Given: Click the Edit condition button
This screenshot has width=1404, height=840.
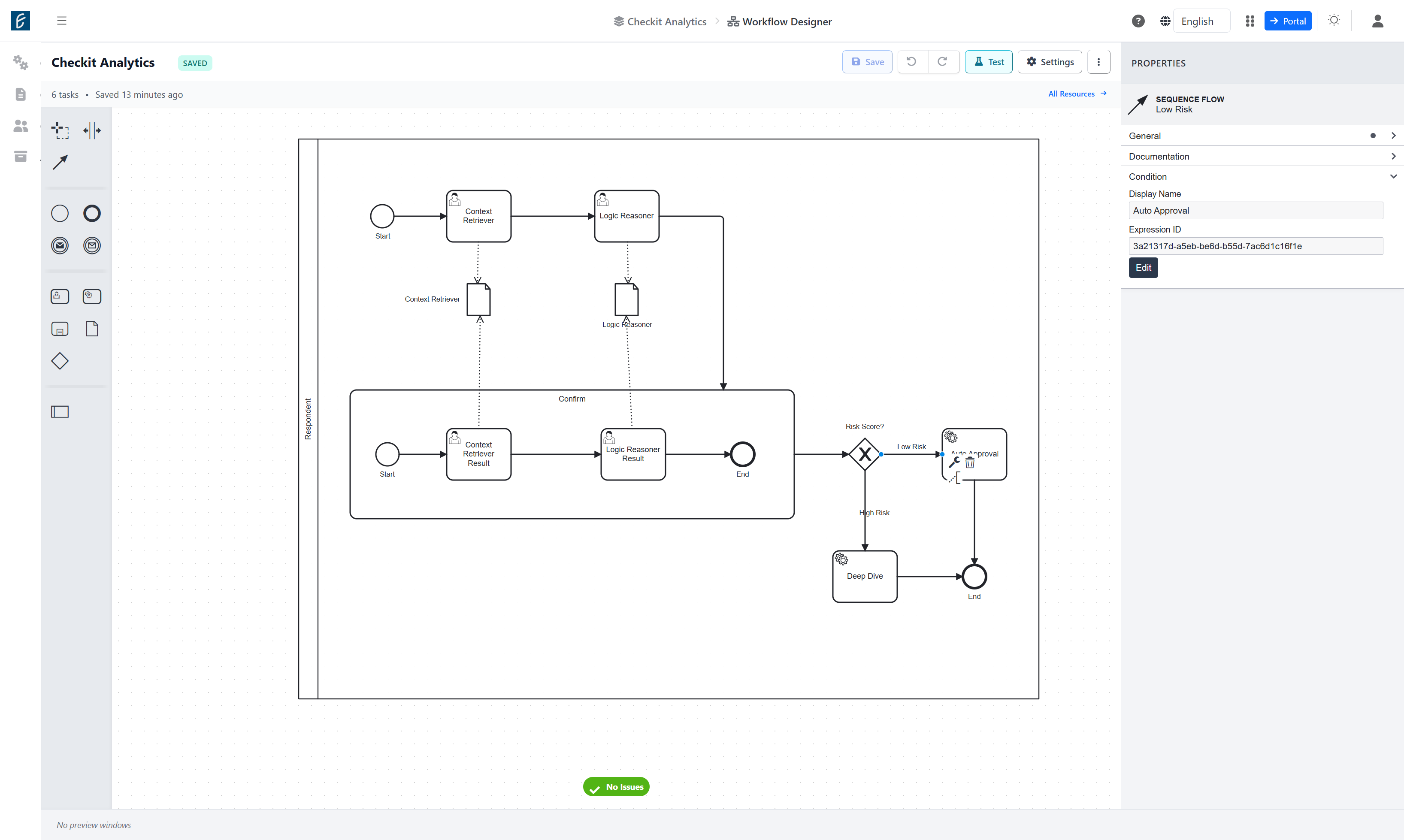Looking at the screenshot, I should [1143, 268].
